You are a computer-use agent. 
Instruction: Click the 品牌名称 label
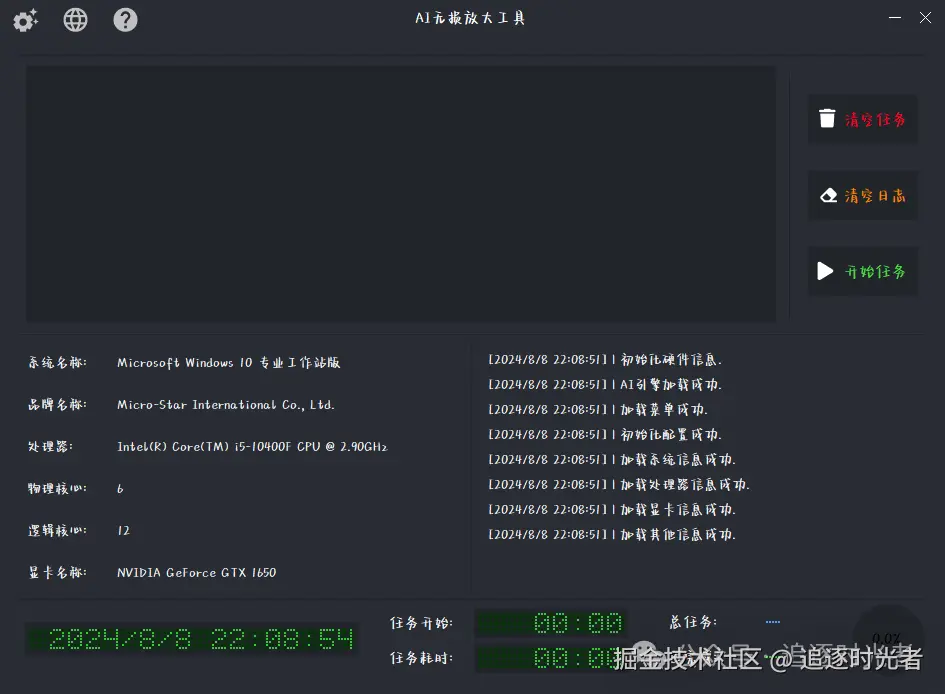pos(57,404)
